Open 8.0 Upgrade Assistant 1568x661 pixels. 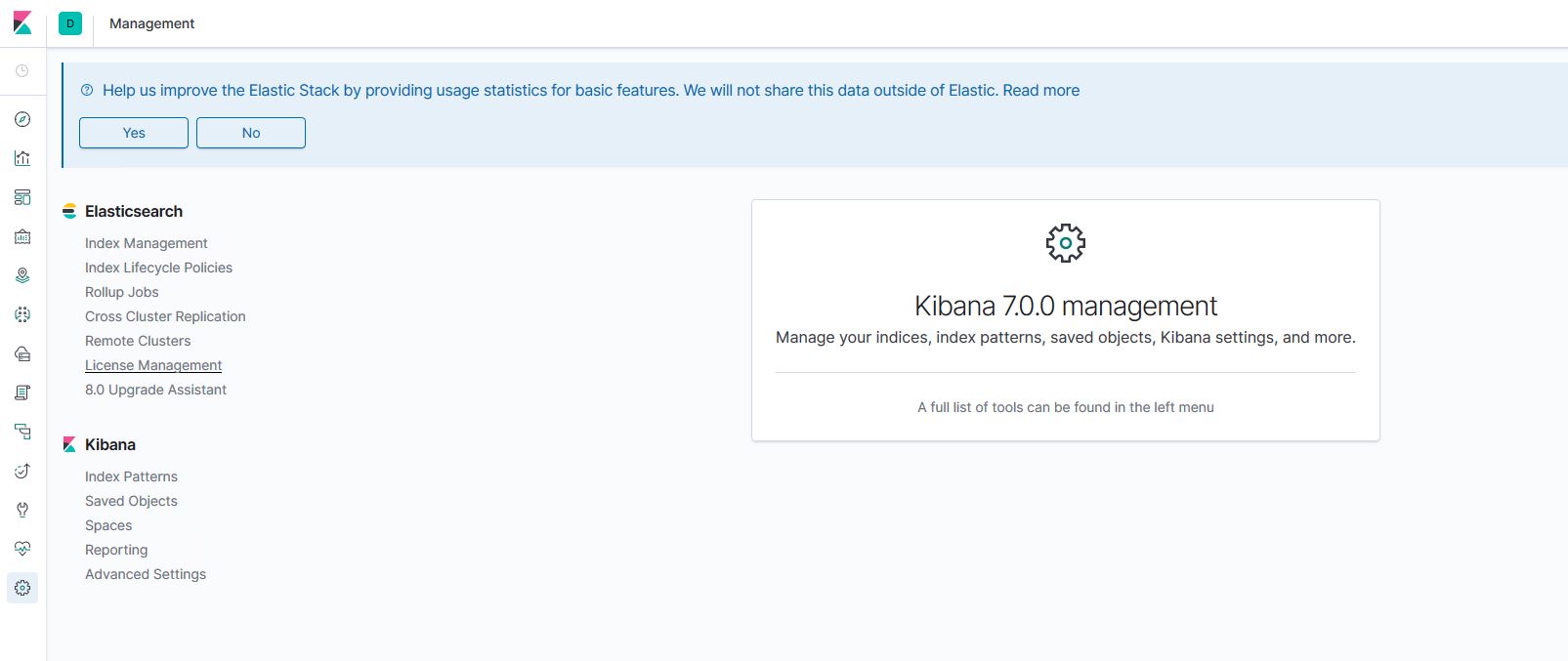click(x=155, y=390)
